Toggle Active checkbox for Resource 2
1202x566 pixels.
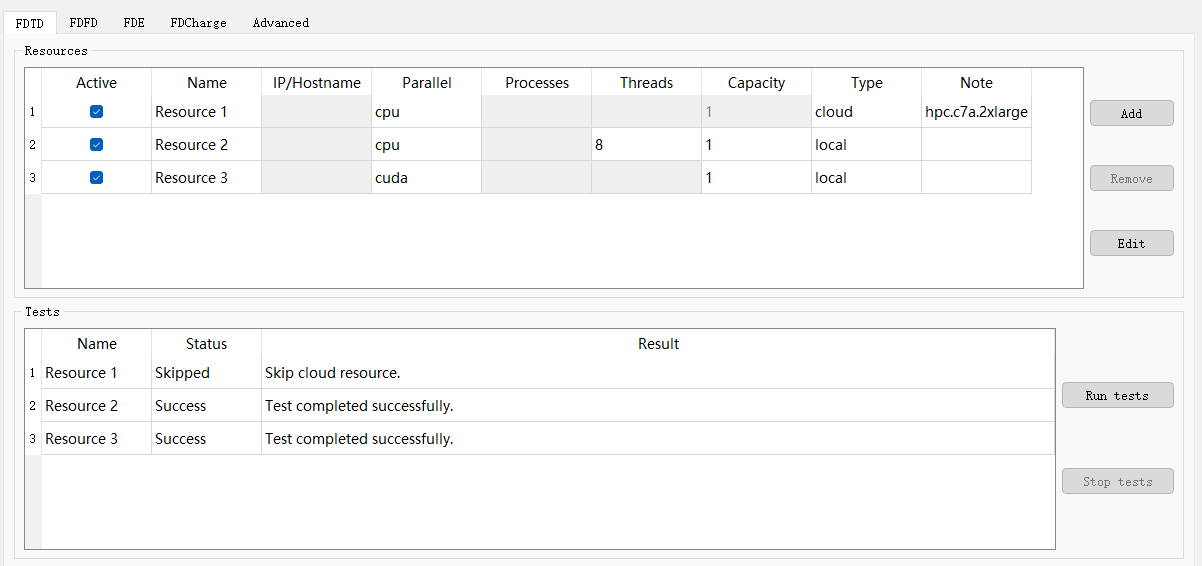97,145
